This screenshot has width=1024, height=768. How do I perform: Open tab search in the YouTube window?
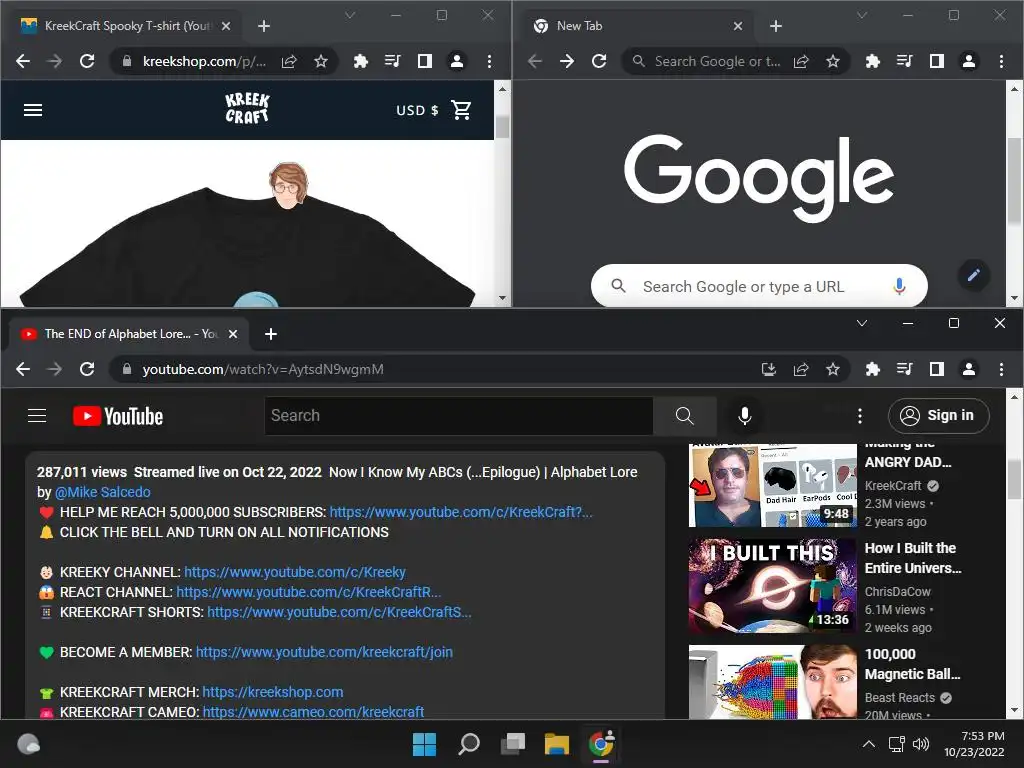coord(862,323)
